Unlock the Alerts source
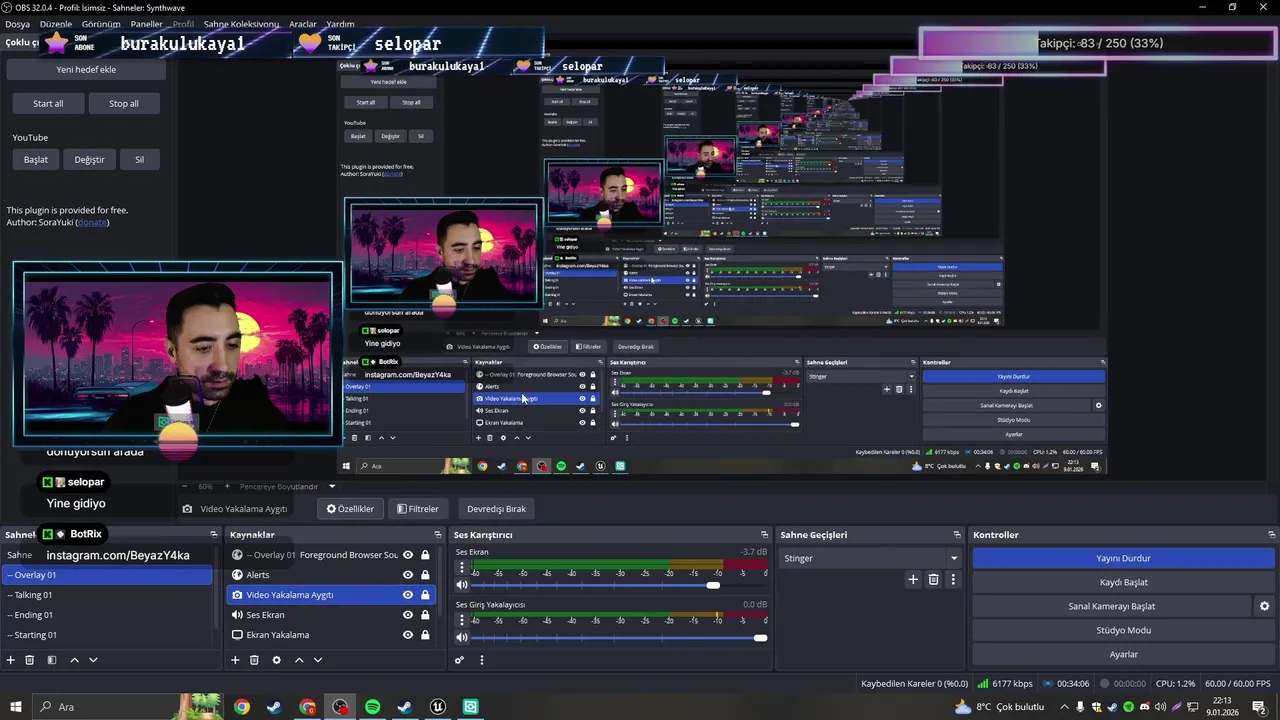 point(425,575)
